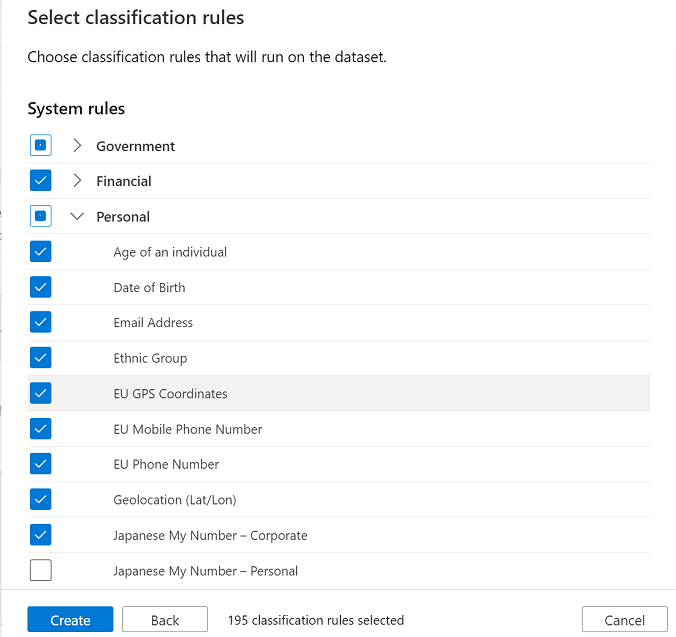Uncheck Age of an individual rule

[41, 252]
